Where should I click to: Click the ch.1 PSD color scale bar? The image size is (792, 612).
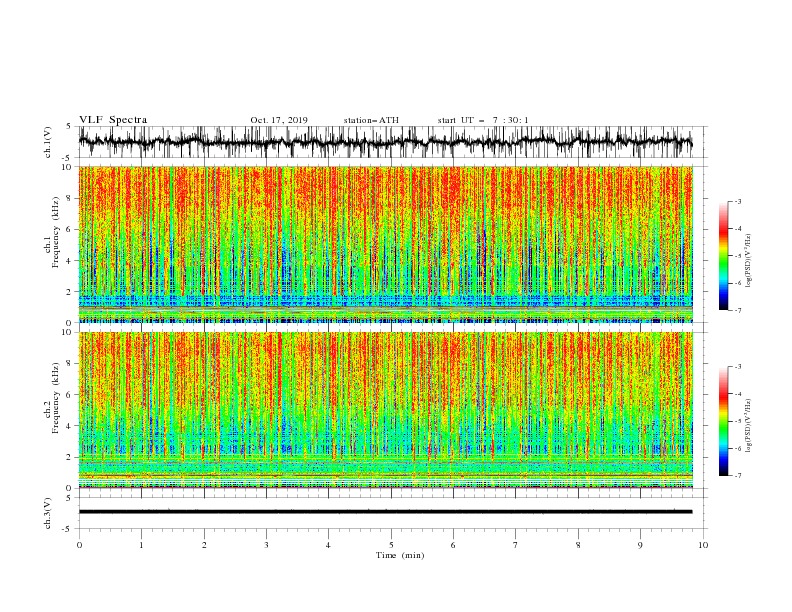pyautogui.click(x=723, y=256)
